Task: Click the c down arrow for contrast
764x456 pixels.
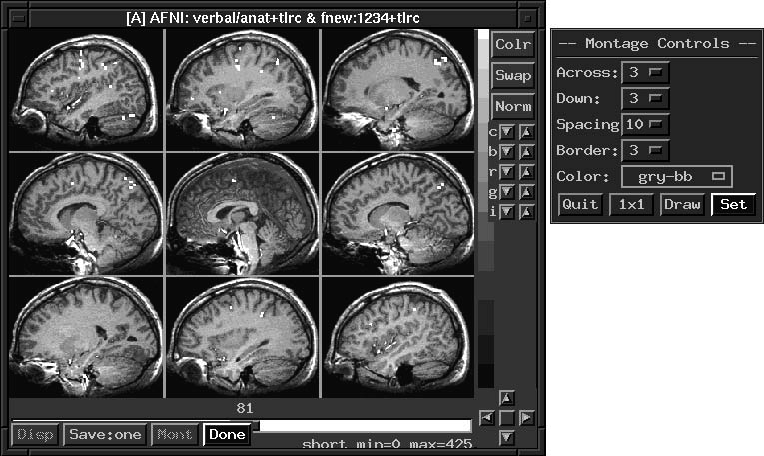Action: click(x=507, y=132)
